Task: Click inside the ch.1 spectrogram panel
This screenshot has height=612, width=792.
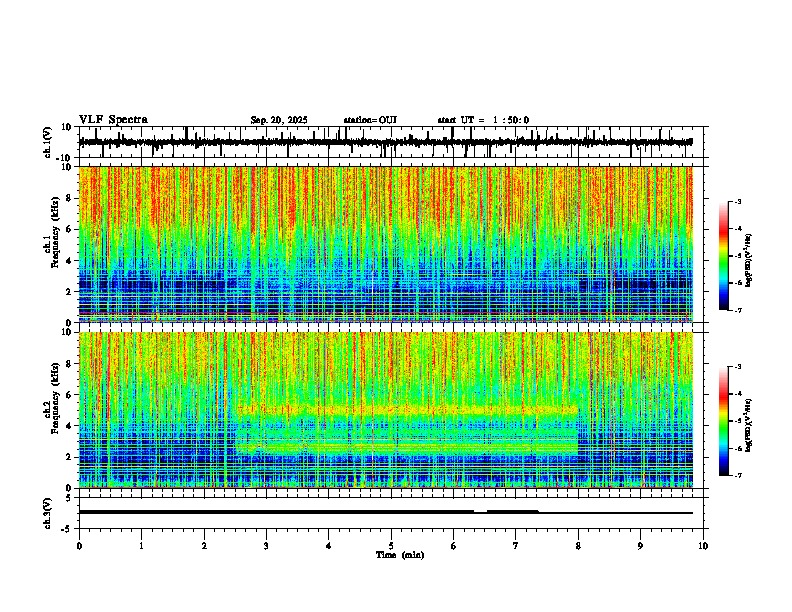Action: (x=386, y=244)
